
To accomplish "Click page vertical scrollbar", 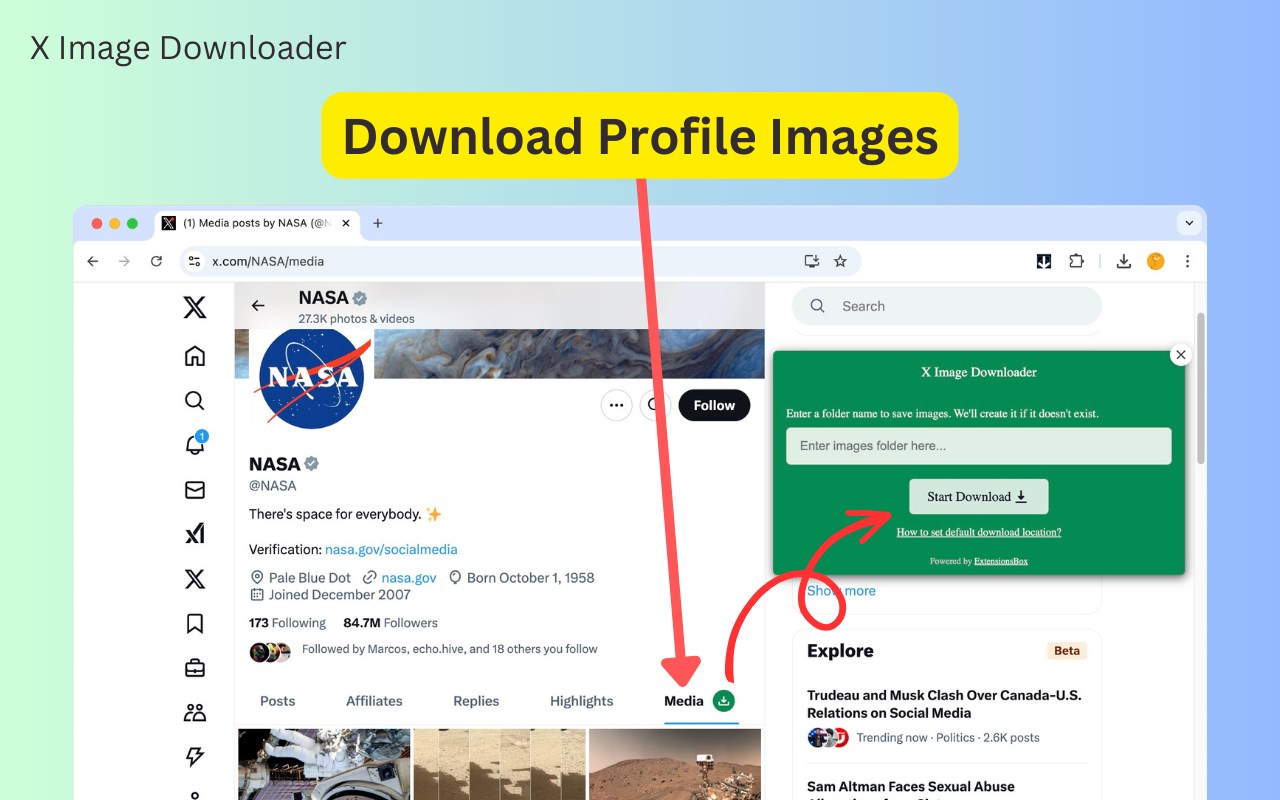I will [1201, 388].
